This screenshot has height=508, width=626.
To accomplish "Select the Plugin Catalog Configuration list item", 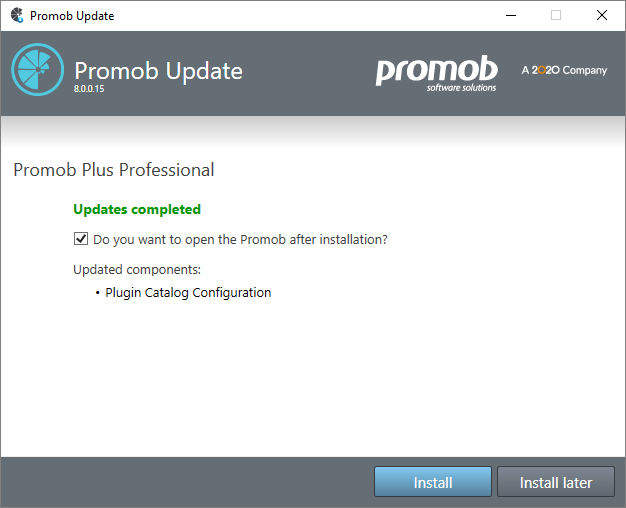I will pyautogui.click(x=188, y=293).
